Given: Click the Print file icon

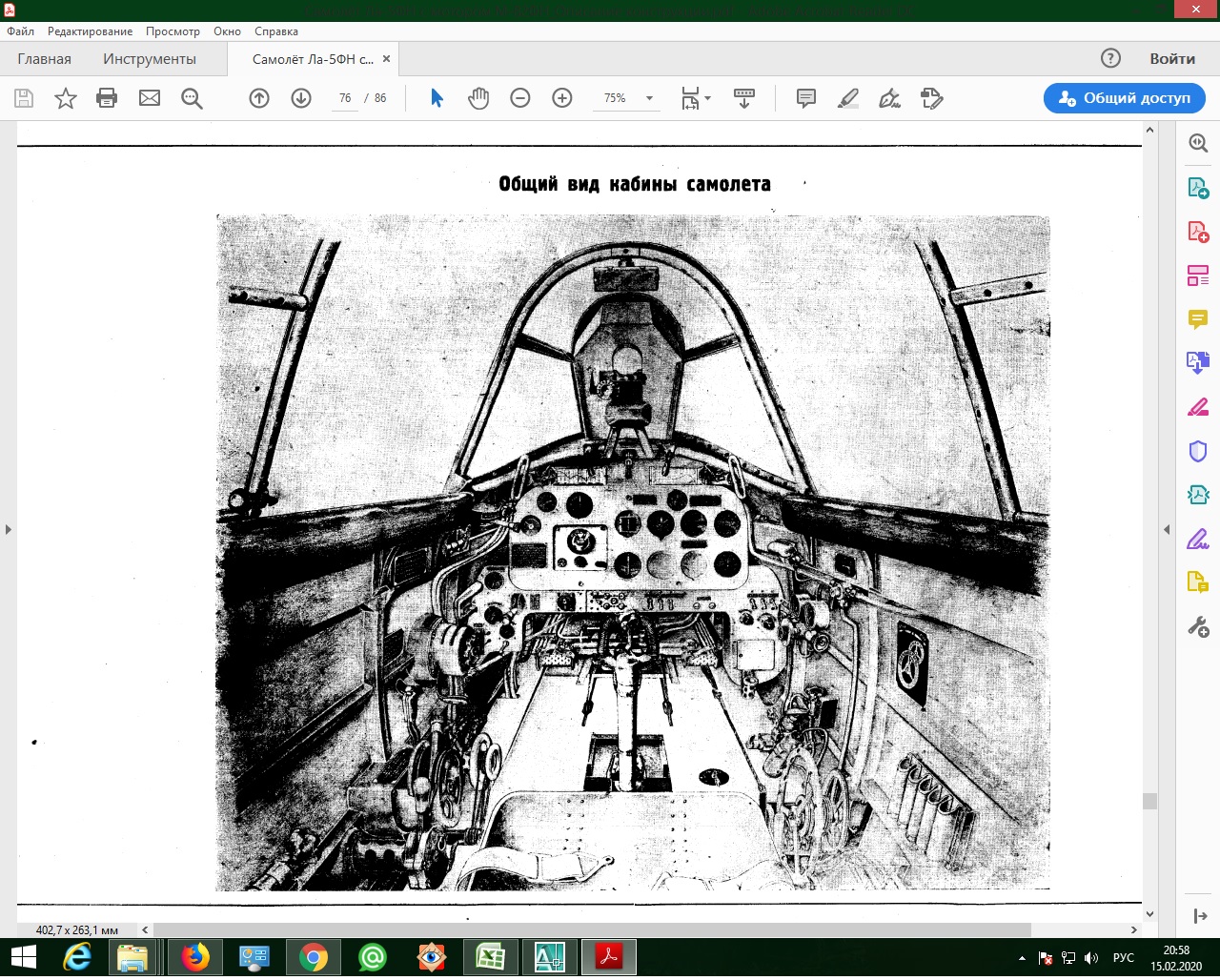Looking at the screenshot, I should tap(107, 98).
